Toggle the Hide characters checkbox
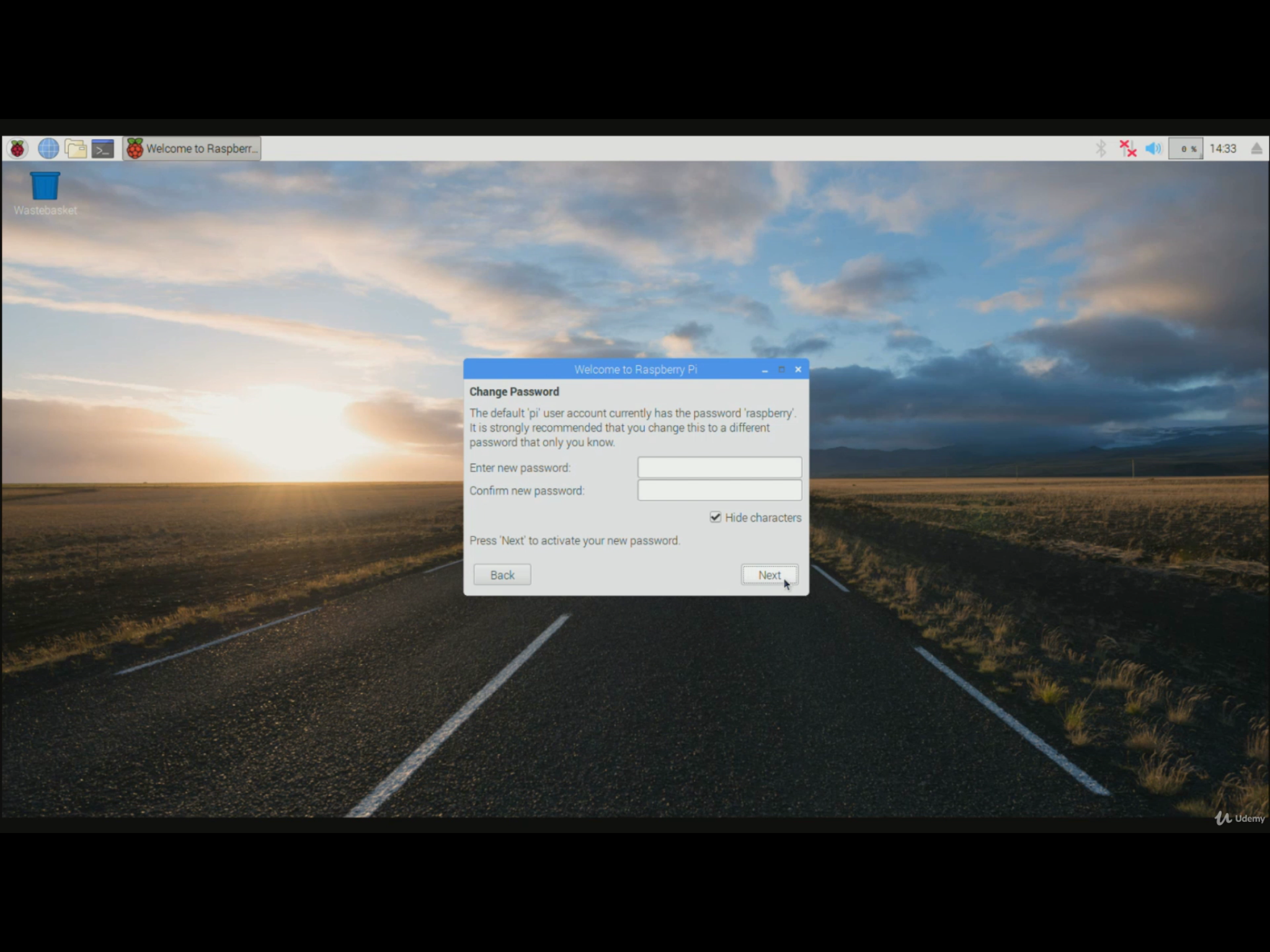This screenshot has width=1270, height=952. pyautogui.click(x=715, y=517)
